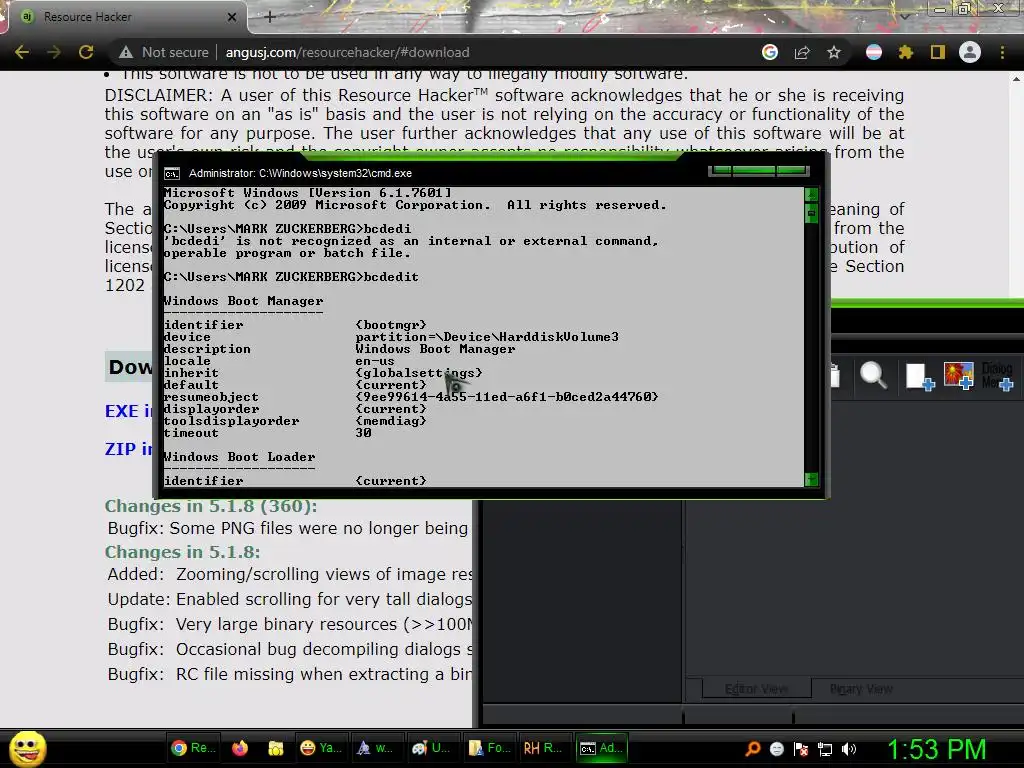Click the cmd.exe icon in the console title bar
Screen dimensions: 1024x768
click(x=172, y=174)
